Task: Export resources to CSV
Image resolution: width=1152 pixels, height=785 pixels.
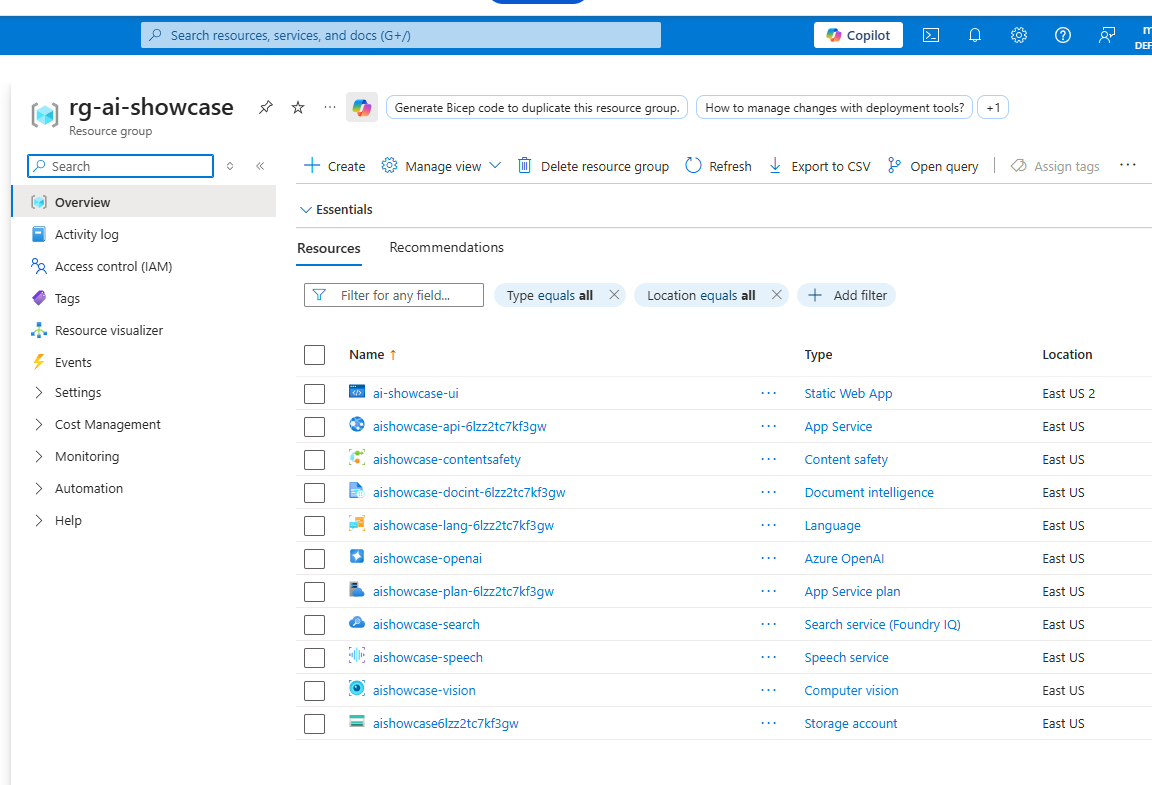Action: tap(819, 166)
